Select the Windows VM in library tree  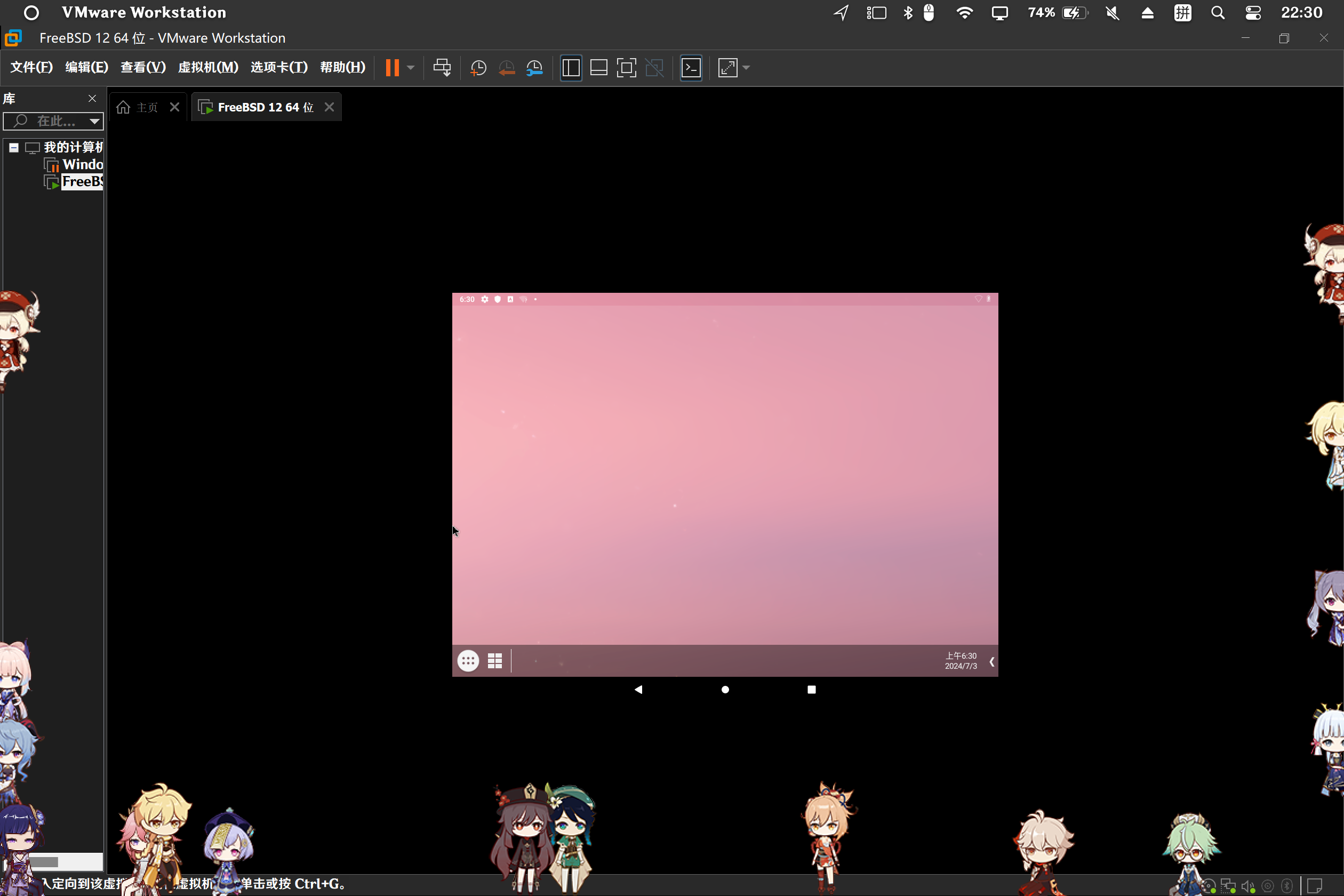pos(82,165)
